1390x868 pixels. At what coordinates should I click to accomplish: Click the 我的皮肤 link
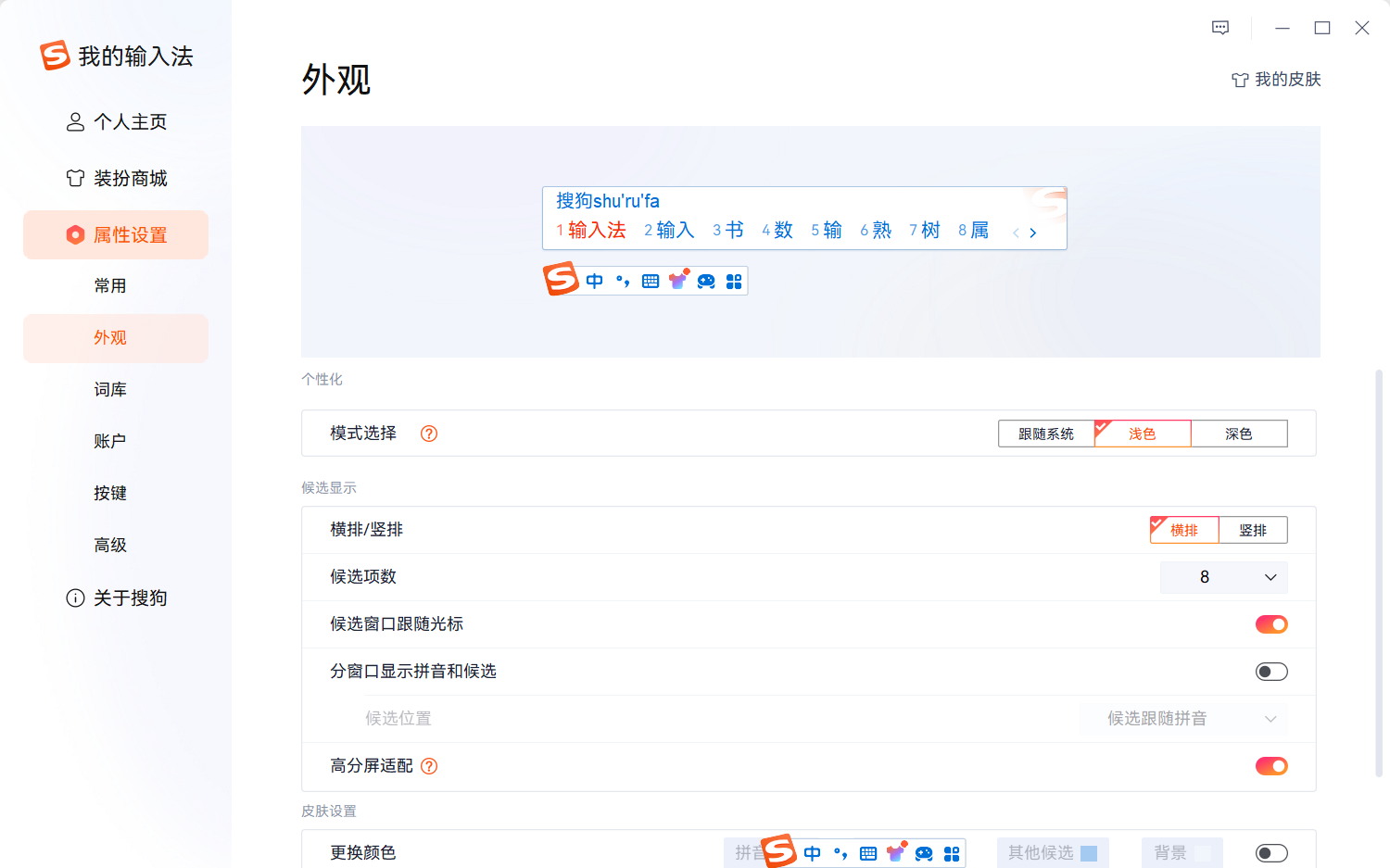tap(1276, 80)
